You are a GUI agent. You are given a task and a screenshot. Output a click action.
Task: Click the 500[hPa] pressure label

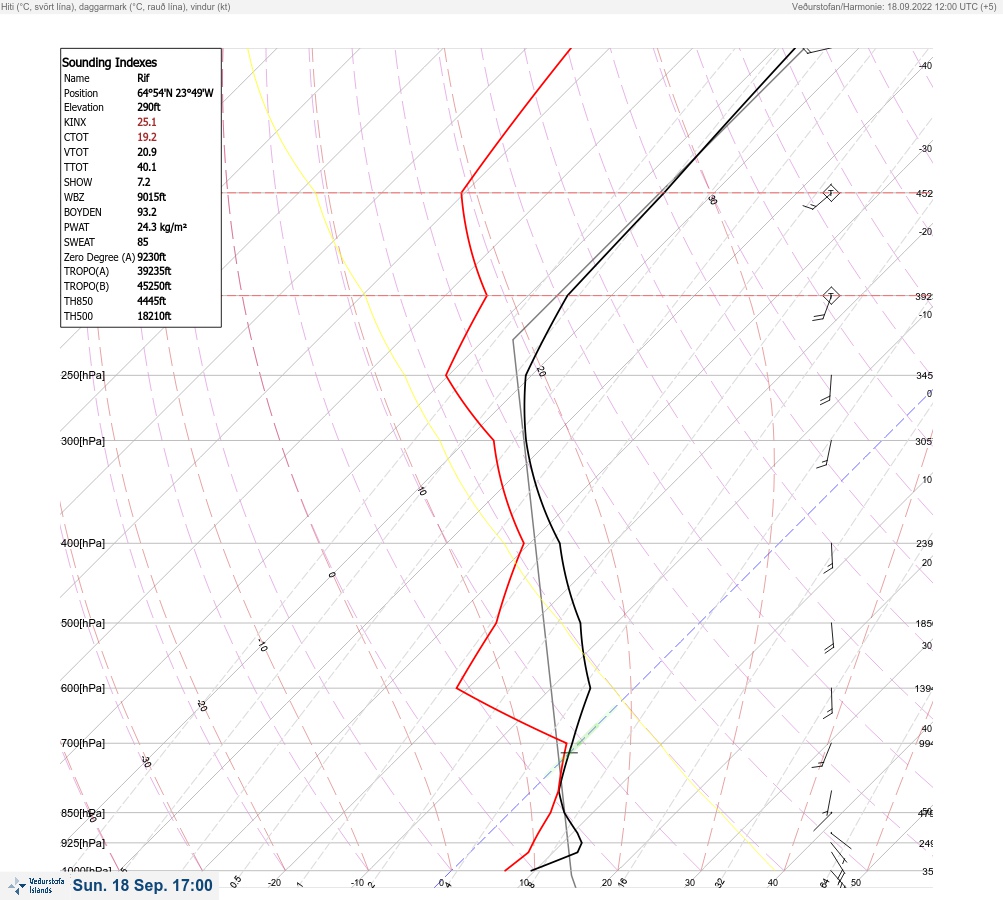(83, 623)
